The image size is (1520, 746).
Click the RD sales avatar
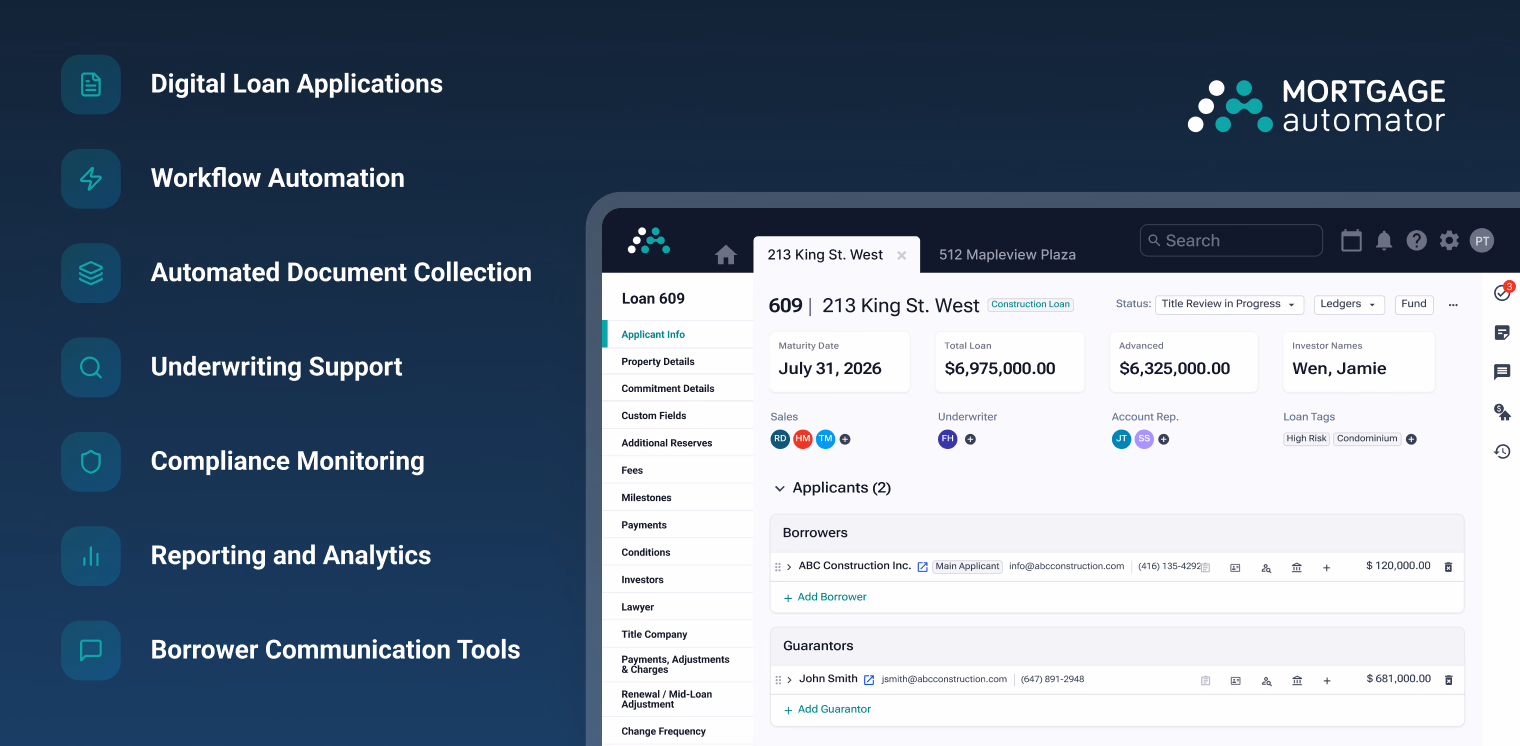pos(780,439)
